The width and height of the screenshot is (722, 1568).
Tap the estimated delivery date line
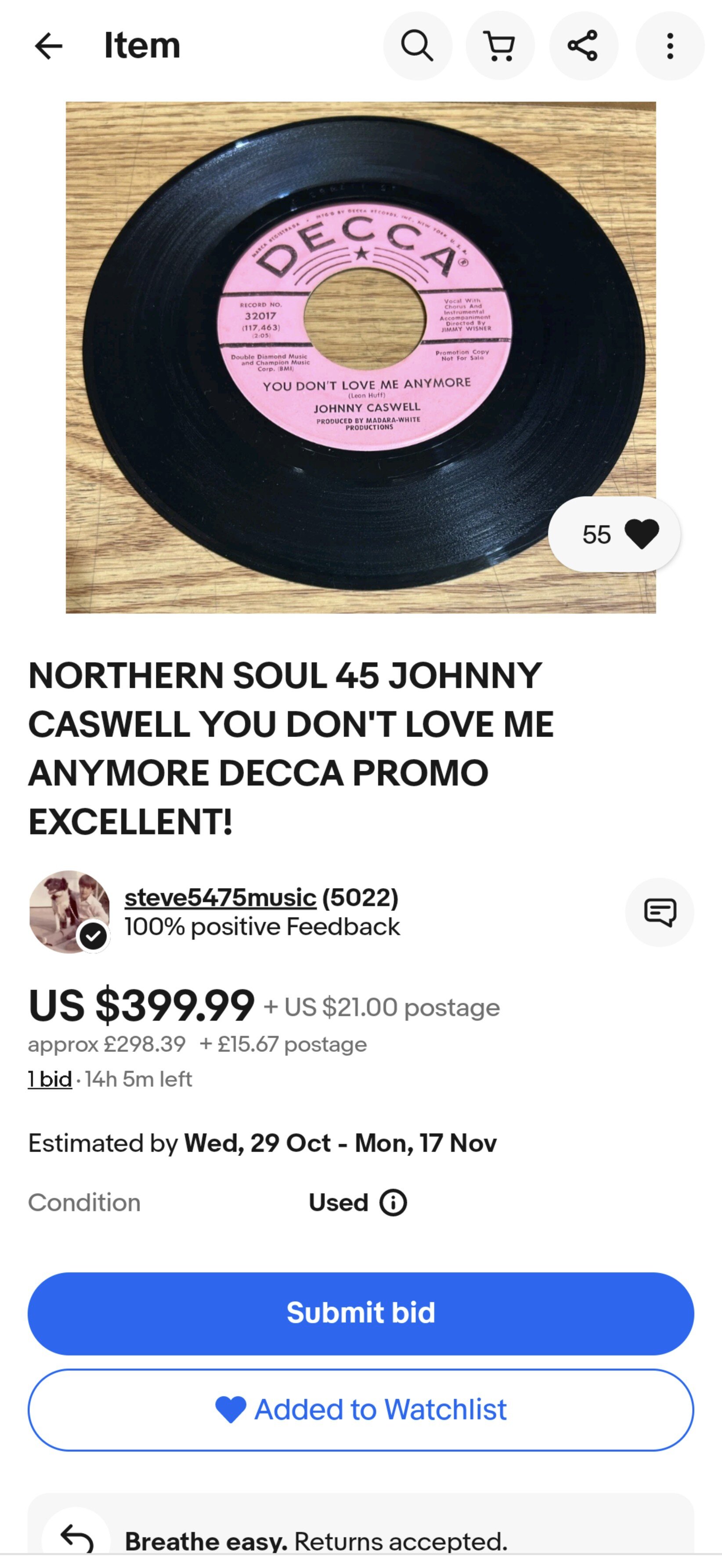point(262,1143)
